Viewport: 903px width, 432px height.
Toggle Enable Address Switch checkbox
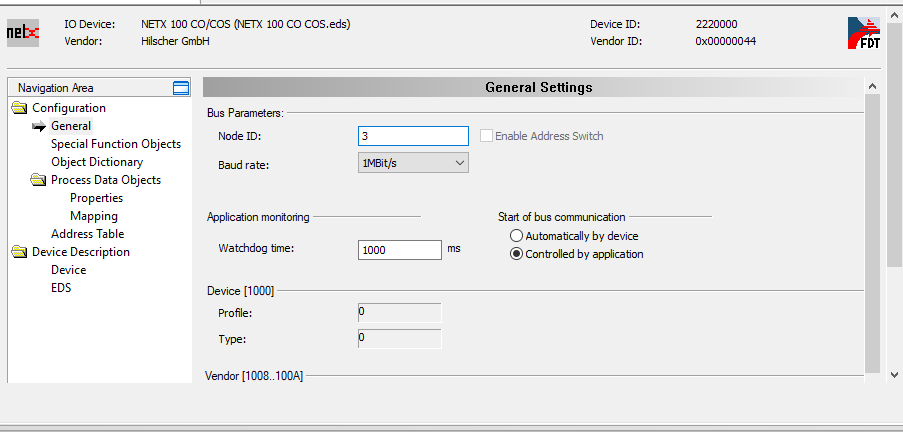click(487, 136)
